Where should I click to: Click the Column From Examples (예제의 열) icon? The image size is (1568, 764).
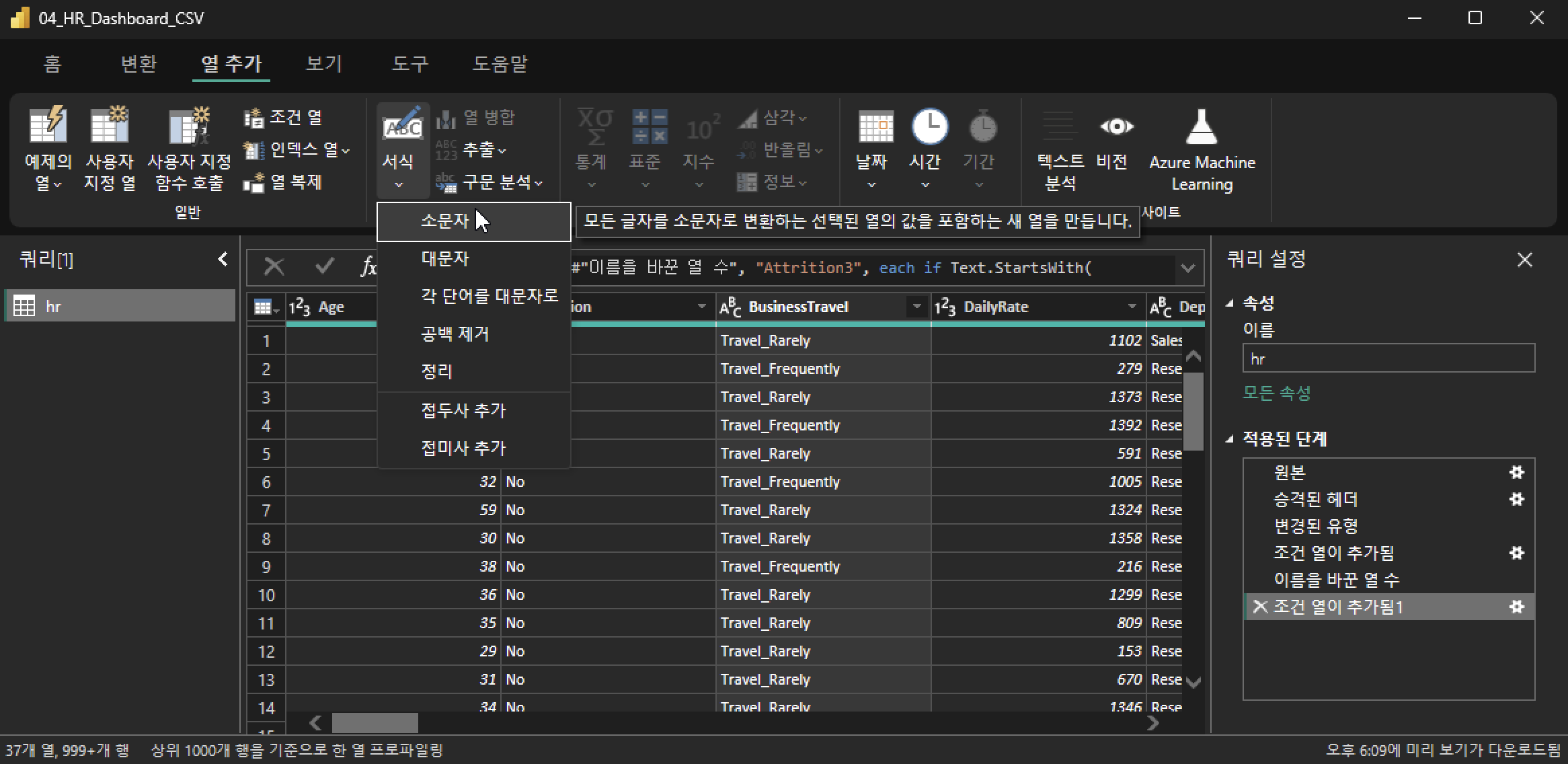click(48, 126)
